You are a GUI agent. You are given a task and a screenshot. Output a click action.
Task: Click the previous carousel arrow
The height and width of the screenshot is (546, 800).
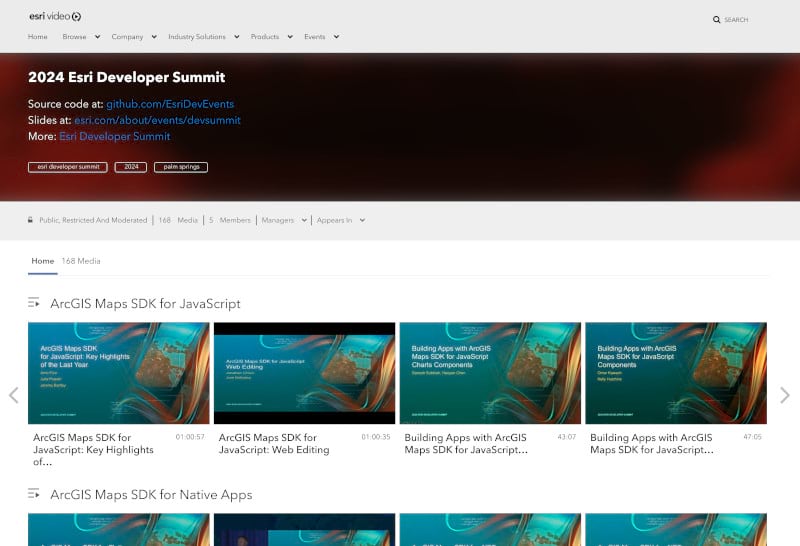coord(14,395)
